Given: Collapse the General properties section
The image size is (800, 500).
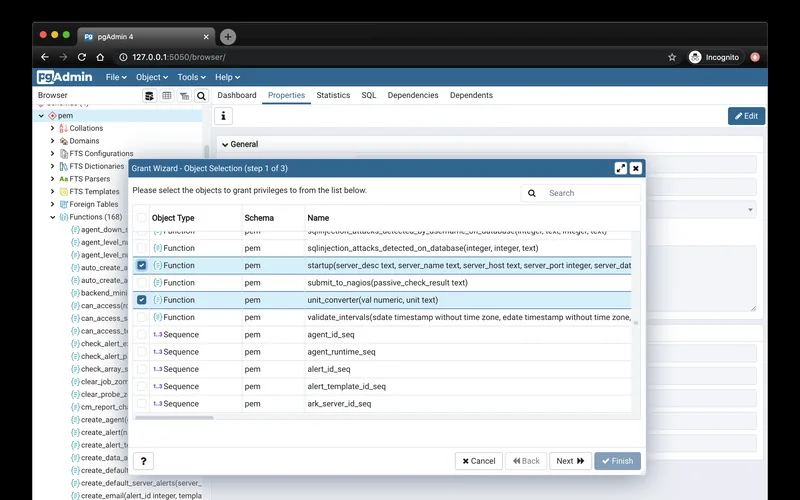Looking at the screenshot, I should point(224,144).
